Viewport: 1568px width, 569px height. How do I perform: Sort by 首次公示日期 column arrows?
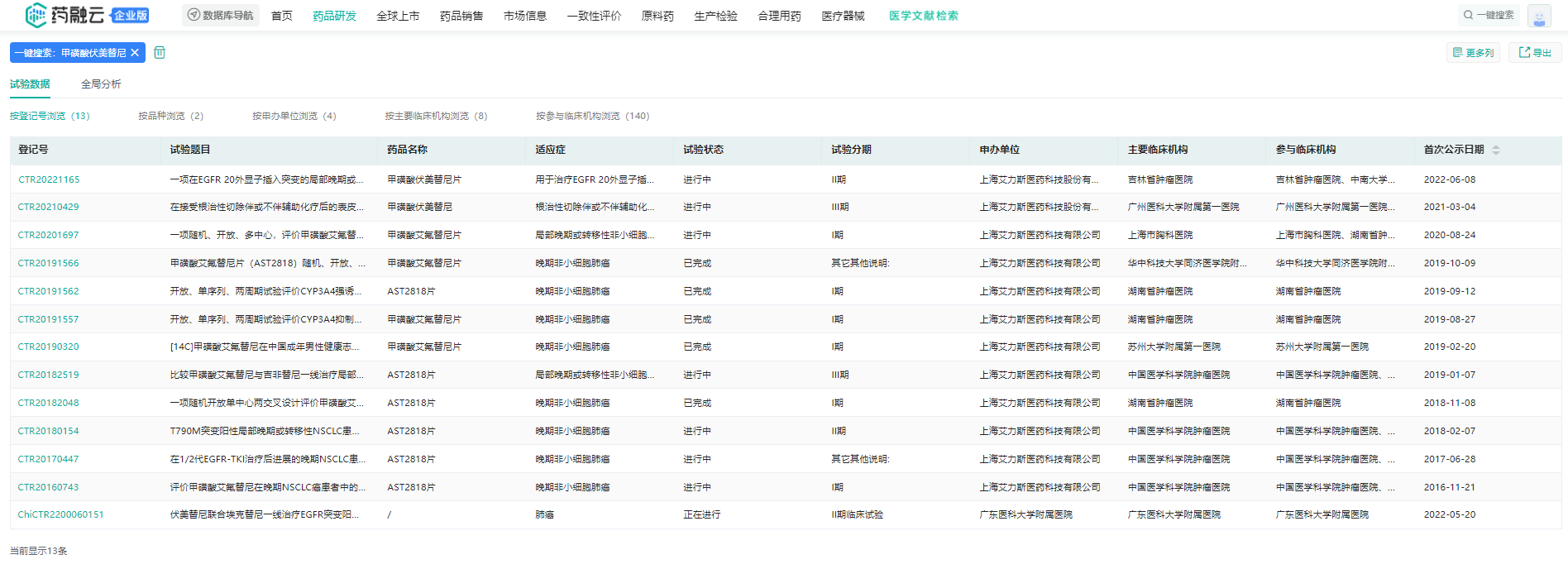1495,150
